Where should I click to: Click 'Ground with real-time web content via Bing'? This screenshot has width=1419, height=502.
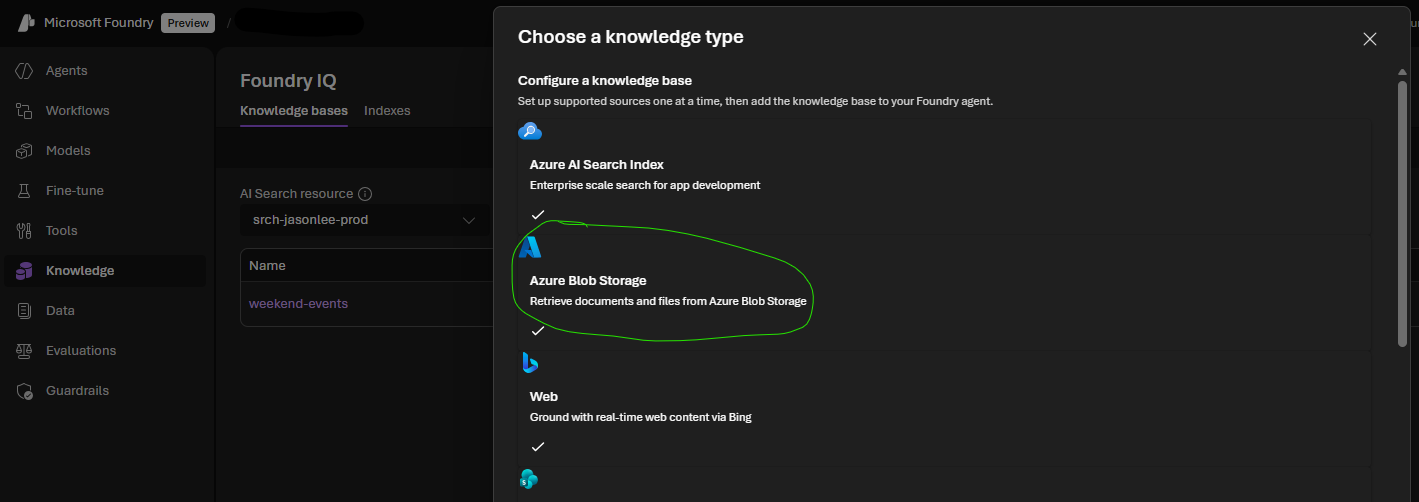click(x=641, y=417)
